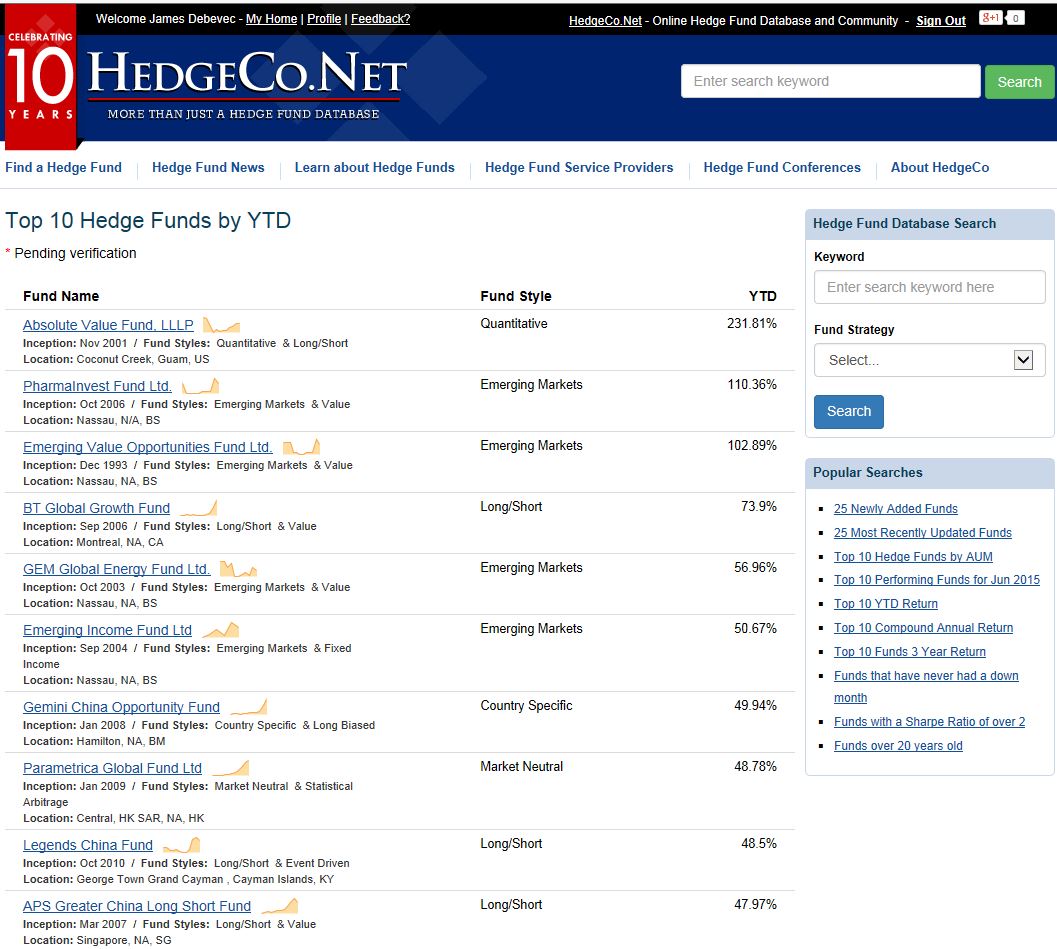Open the About HedgeCo menu
1057x949 pixels.
point(940,167)
